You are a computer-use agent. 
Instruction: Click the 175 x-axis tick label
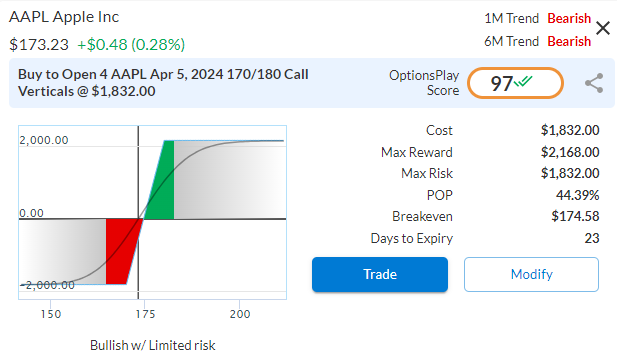[x=145, y=314]
